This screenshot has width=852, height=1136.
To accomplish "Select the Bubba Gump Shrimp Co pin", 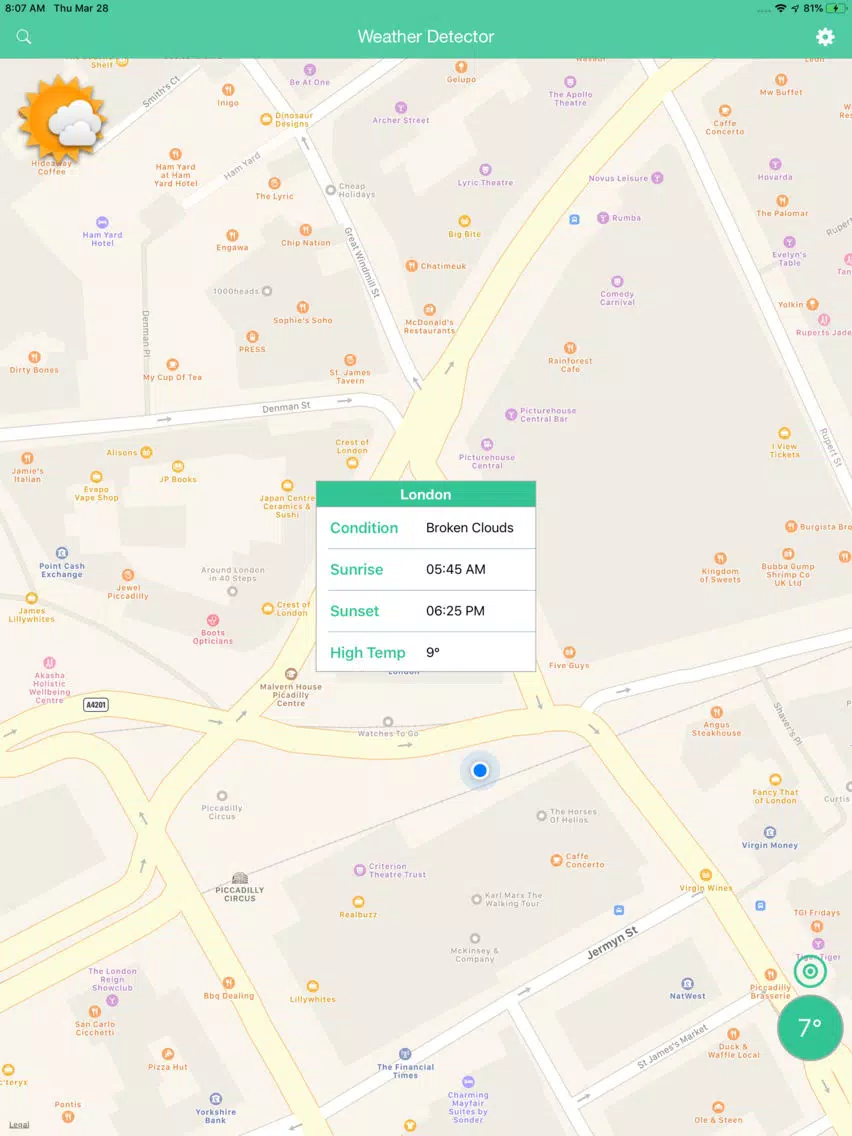I will coord(788,554).
